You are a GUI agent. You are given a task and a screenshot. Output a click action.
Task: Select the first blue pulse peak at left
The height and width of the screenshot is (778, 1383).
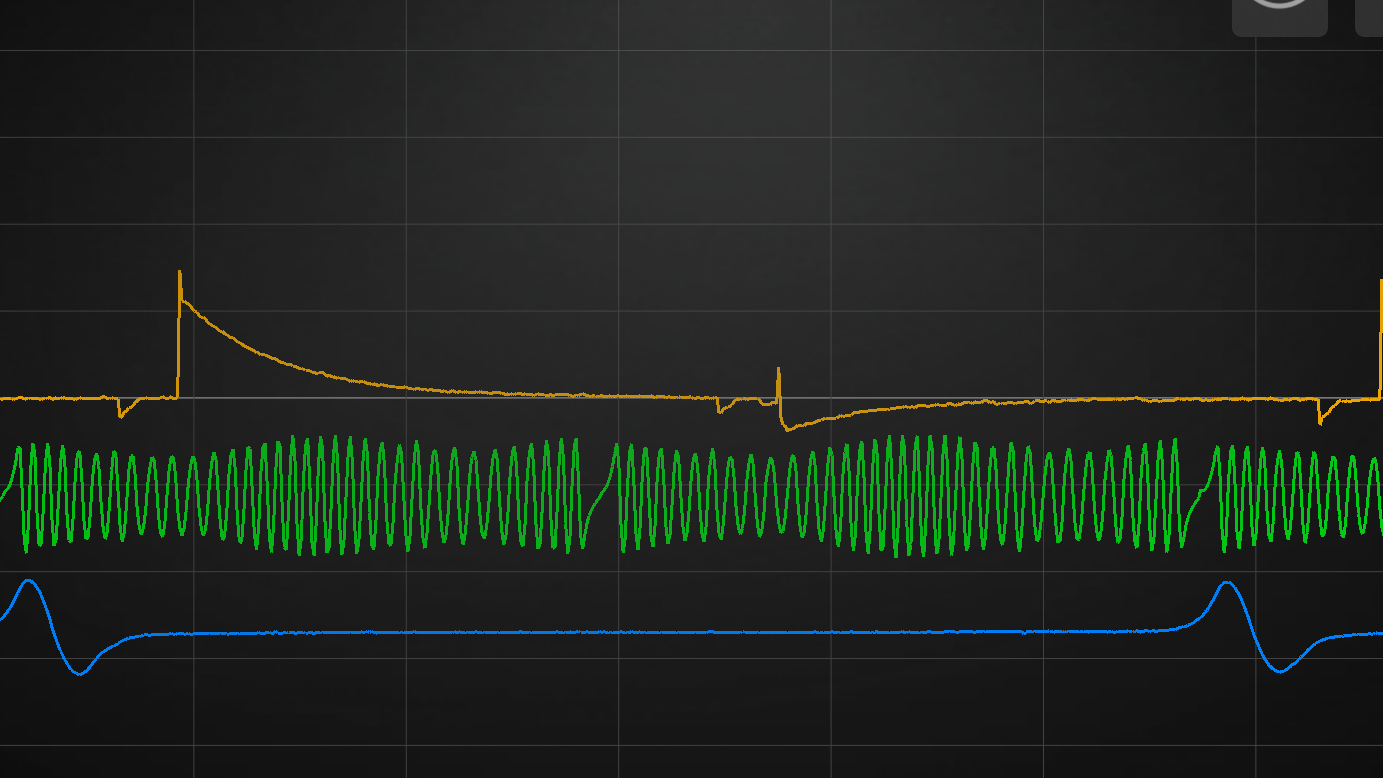(29, 581)
